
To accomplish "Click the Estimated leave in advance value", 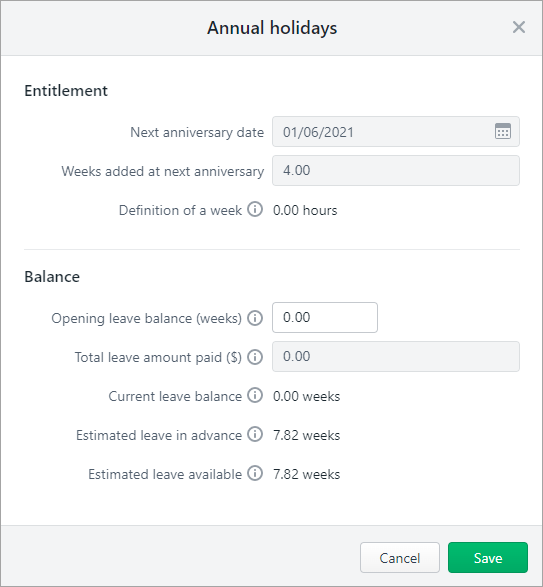I will 306,435.
